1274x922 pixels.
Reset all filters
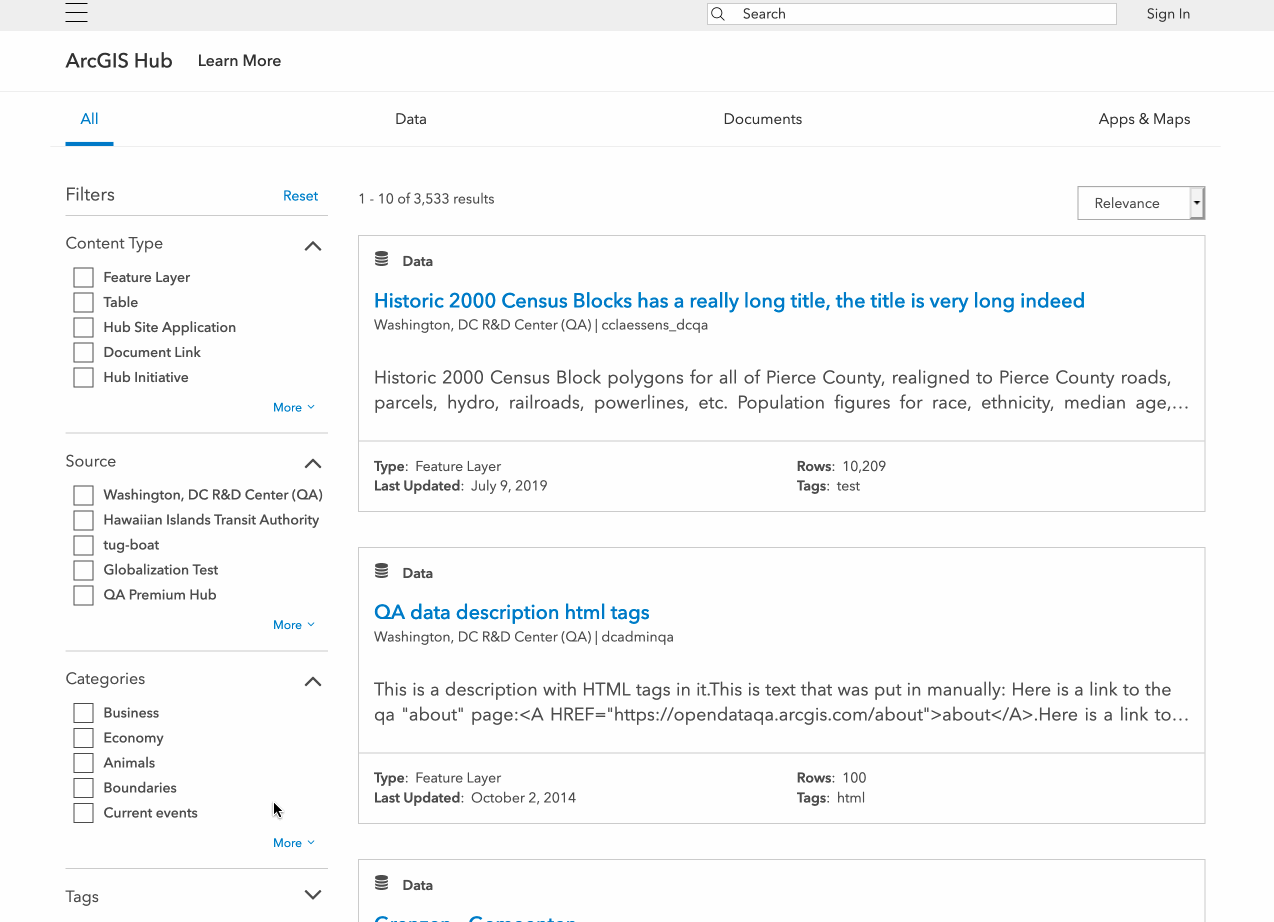click(x=300, y=196)
